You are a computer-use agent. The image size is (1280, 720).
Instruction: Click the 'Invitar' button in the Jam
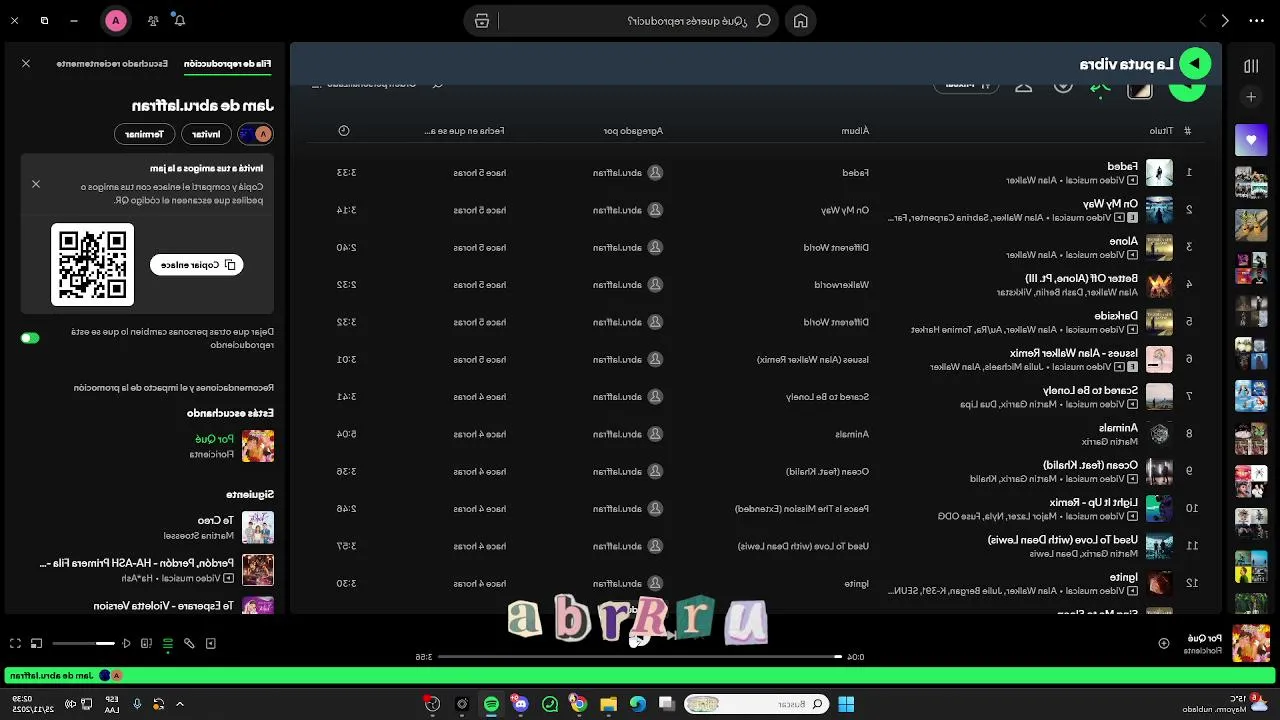click(207, 134)
